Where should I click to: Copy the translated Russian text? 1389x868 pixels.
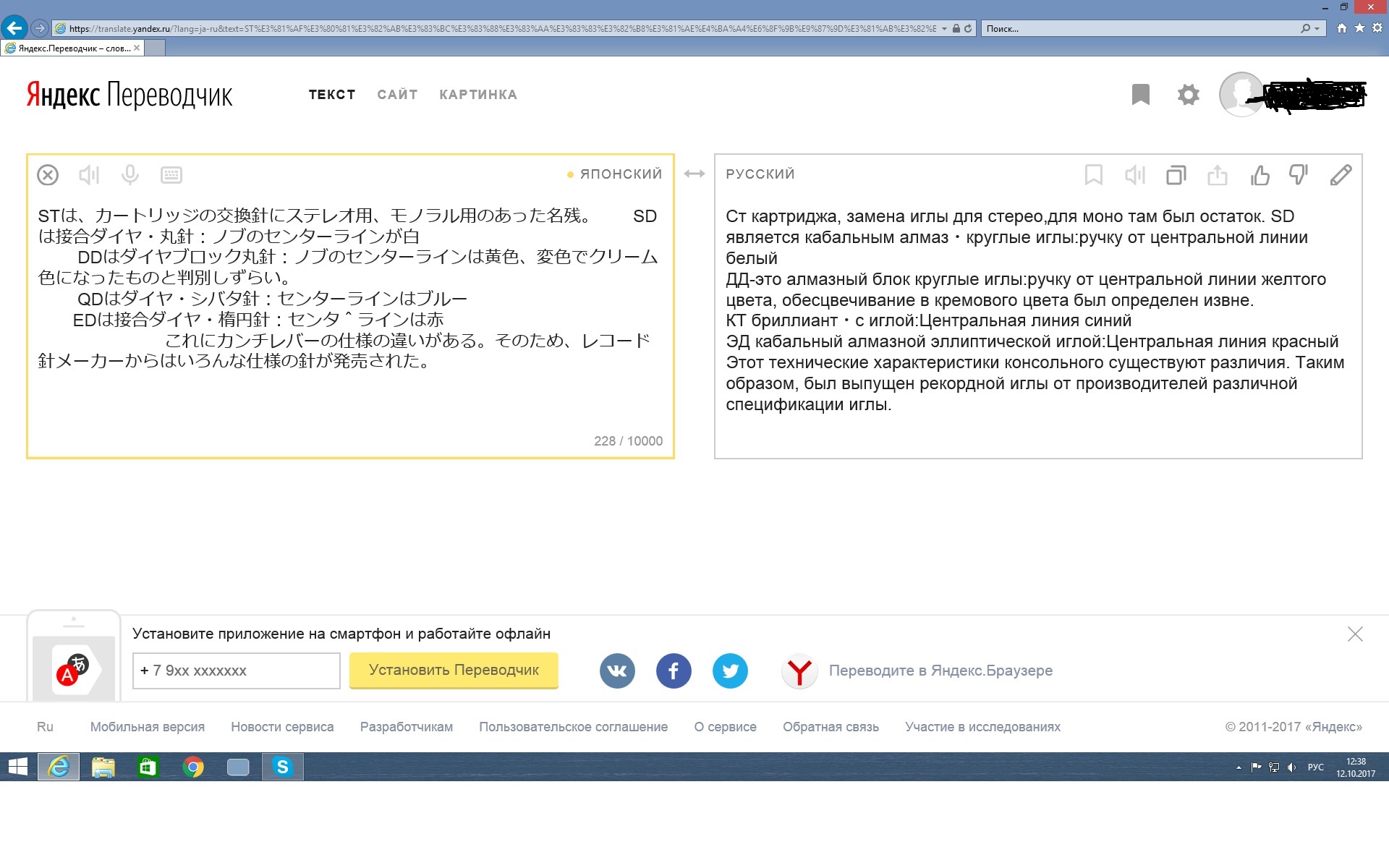click(x=1176, y=175)
